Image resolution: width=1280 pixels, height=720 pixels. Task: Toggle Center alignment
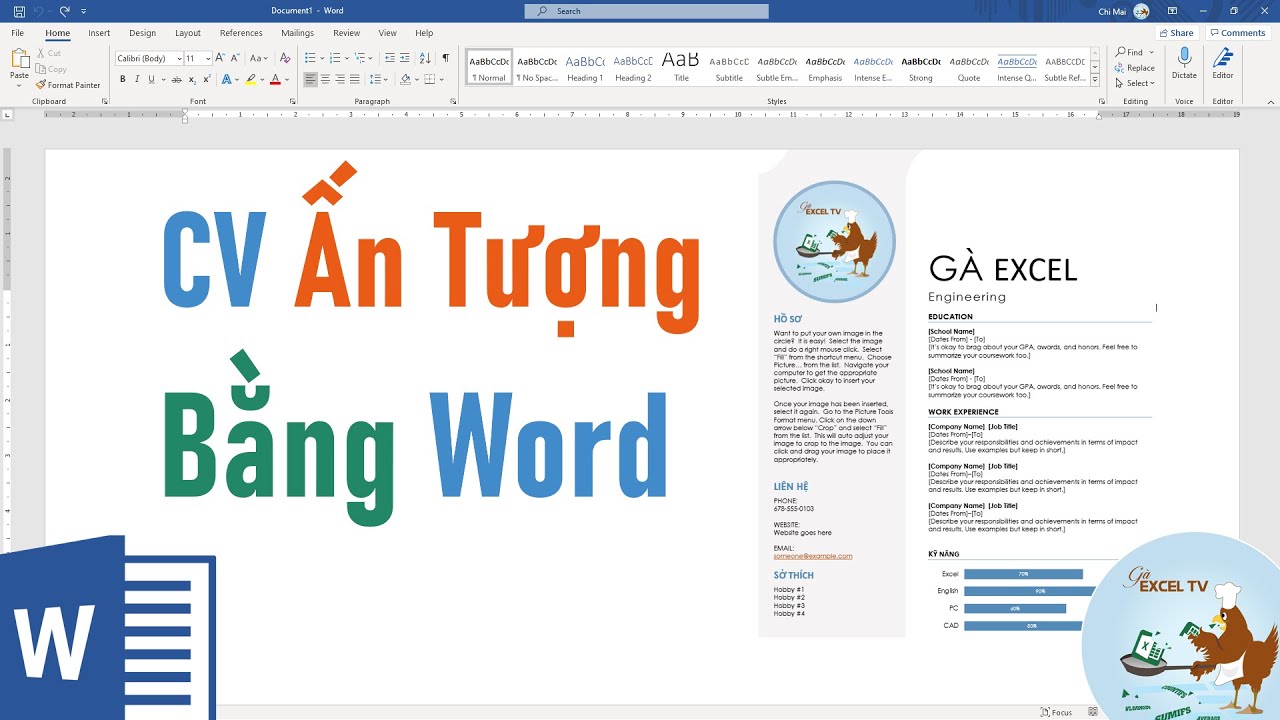pos(325,79)
